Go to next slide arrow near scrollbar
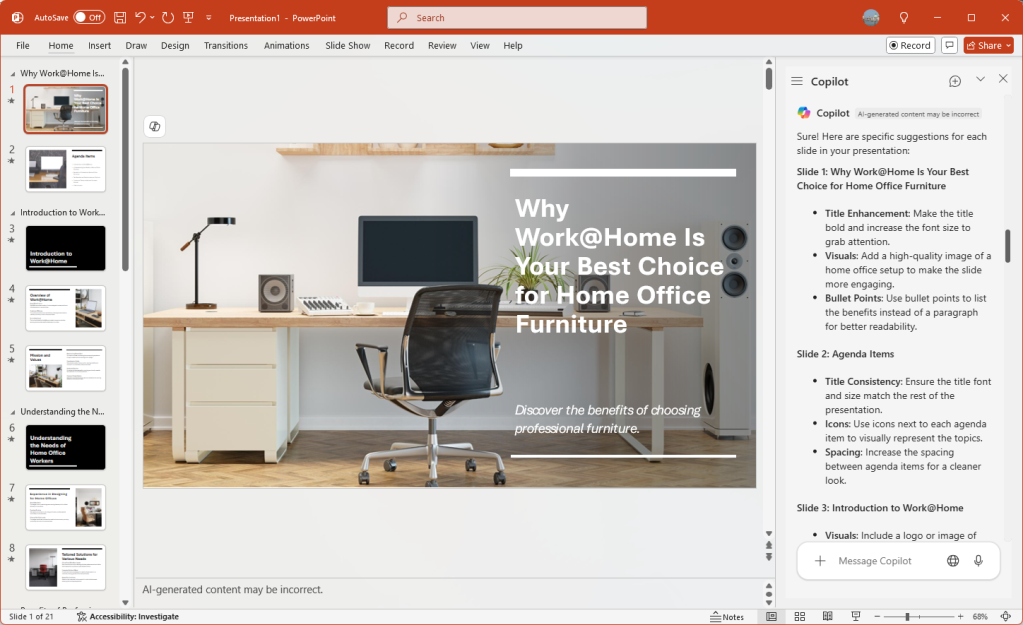Screen dimensions: 1023x625 769,556
